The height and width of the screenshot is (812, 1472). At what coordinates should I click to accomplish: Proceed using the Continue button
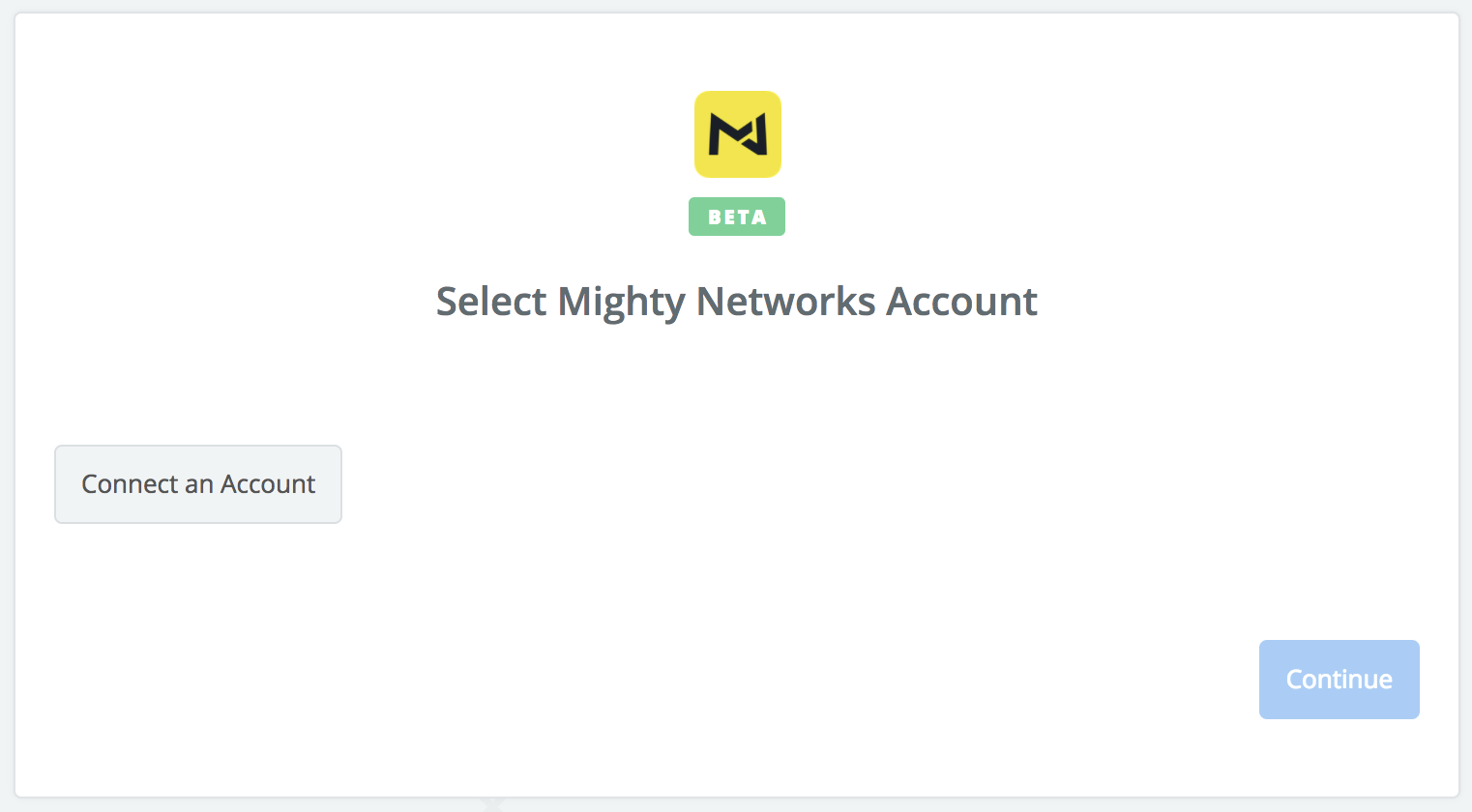click(x=1340, y=680)
